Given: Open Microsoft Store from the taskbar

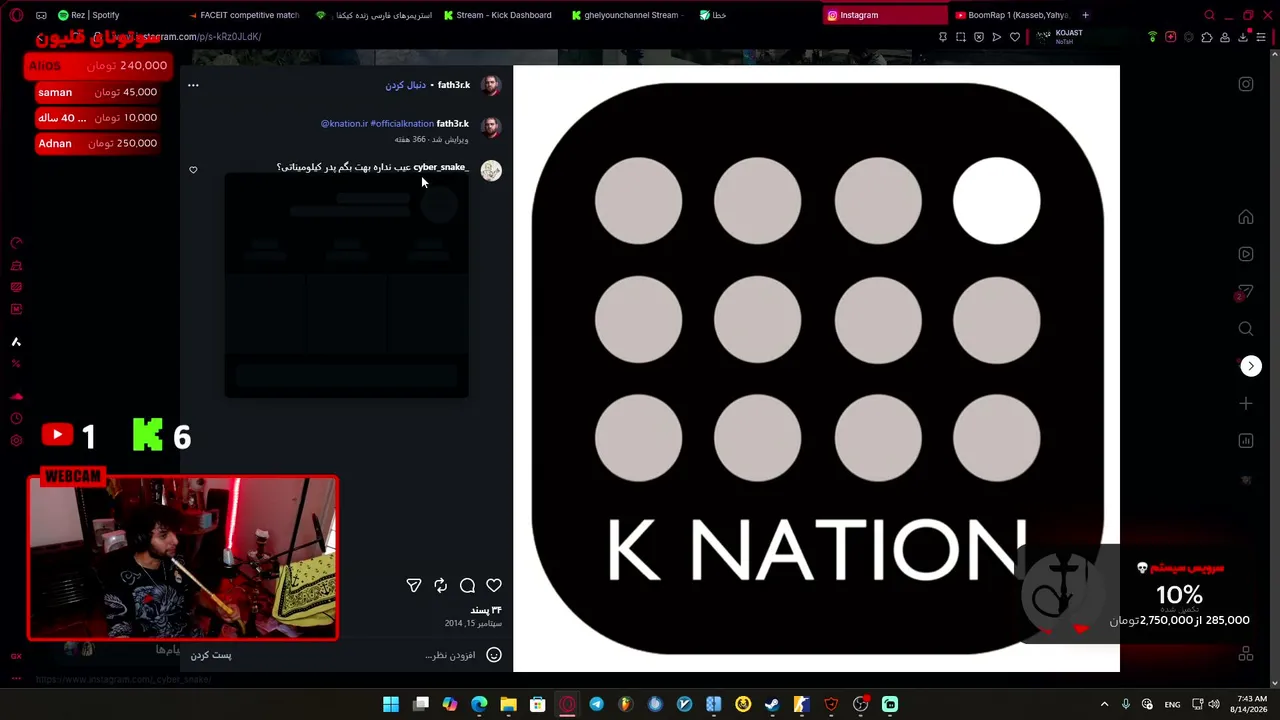Looking at the screenshot, I should (538, 704).
